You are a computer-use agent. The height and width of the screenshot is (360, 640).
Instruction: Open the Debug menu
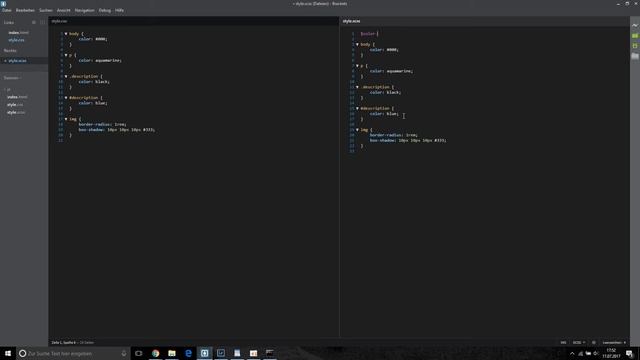click(x=104, y=10)
